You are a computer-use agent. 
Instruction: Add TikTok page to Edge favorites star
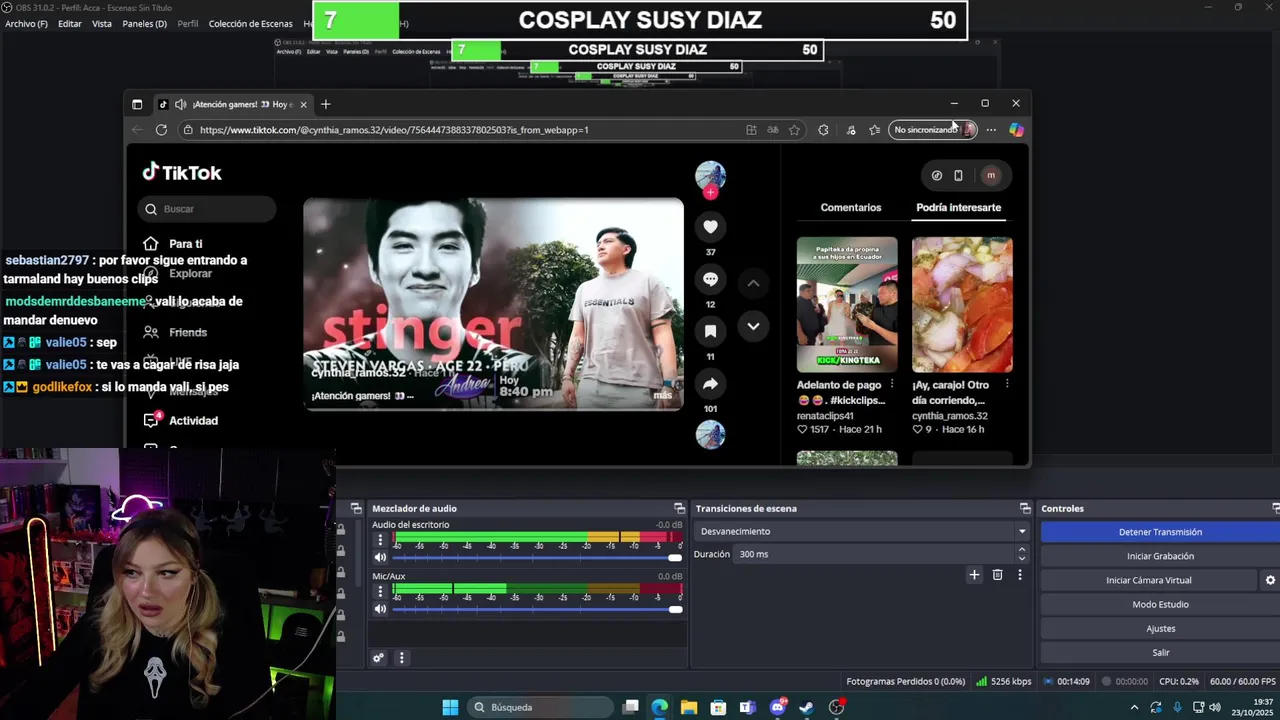point(794,130)
